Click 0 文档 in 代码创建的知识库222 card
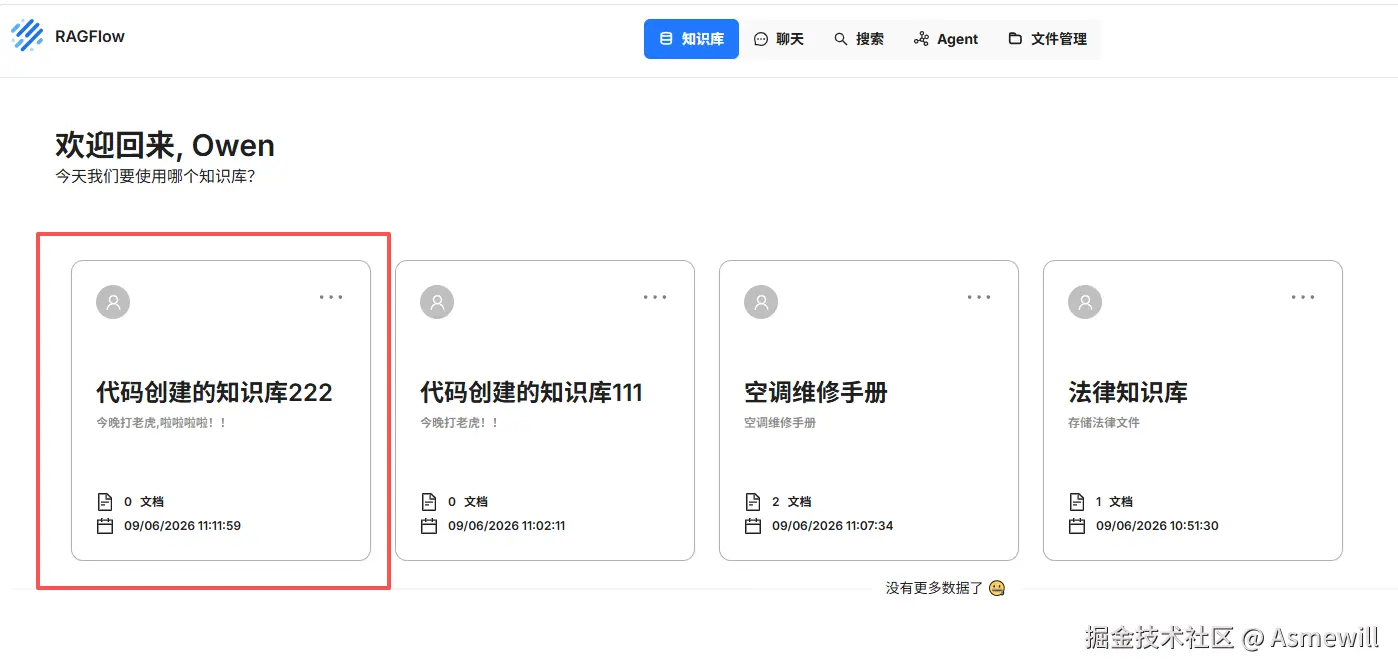Image resolution: width=1398 pixels, height=671 pixels. pos(143,501)
